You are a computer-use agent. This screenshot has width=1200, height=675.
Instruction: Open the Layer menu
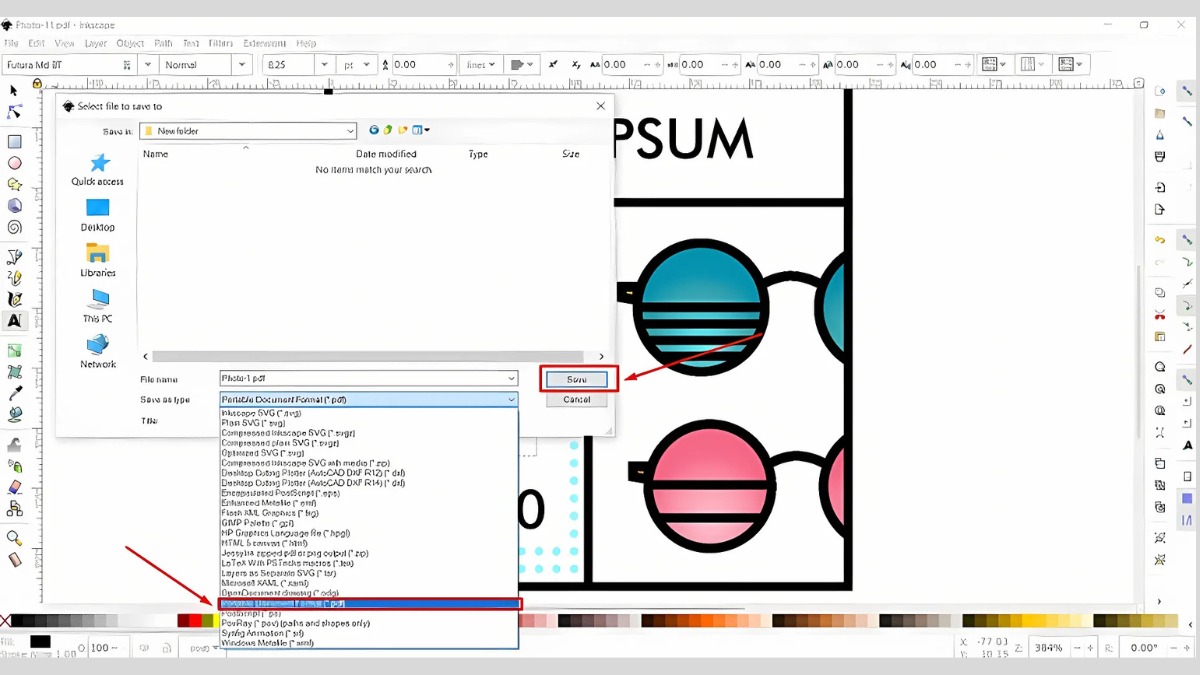pyautogui.click(x=96, y=44)
